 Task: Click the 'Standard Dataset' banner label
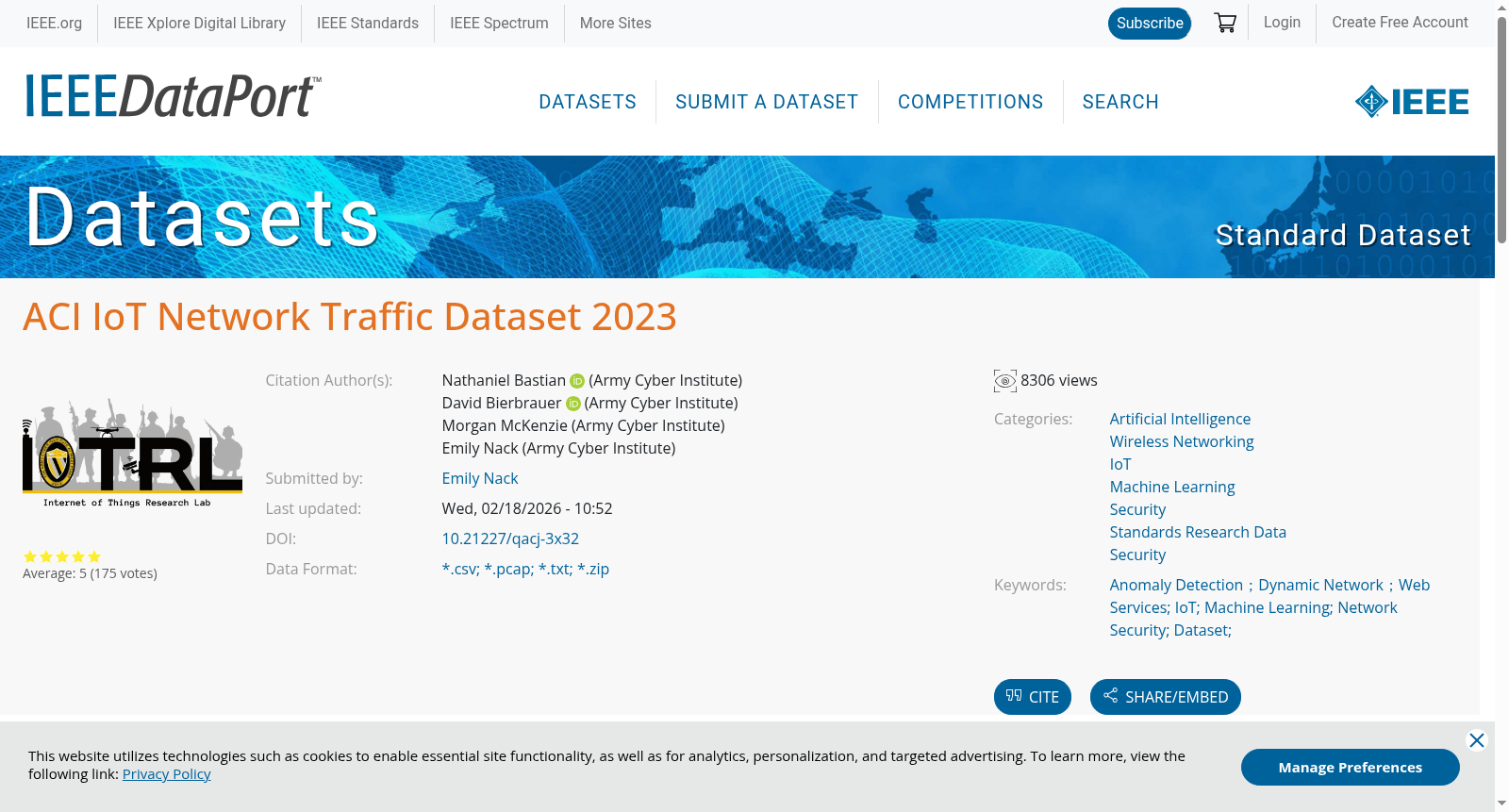pyautogui.click(x=1343, y=235)
